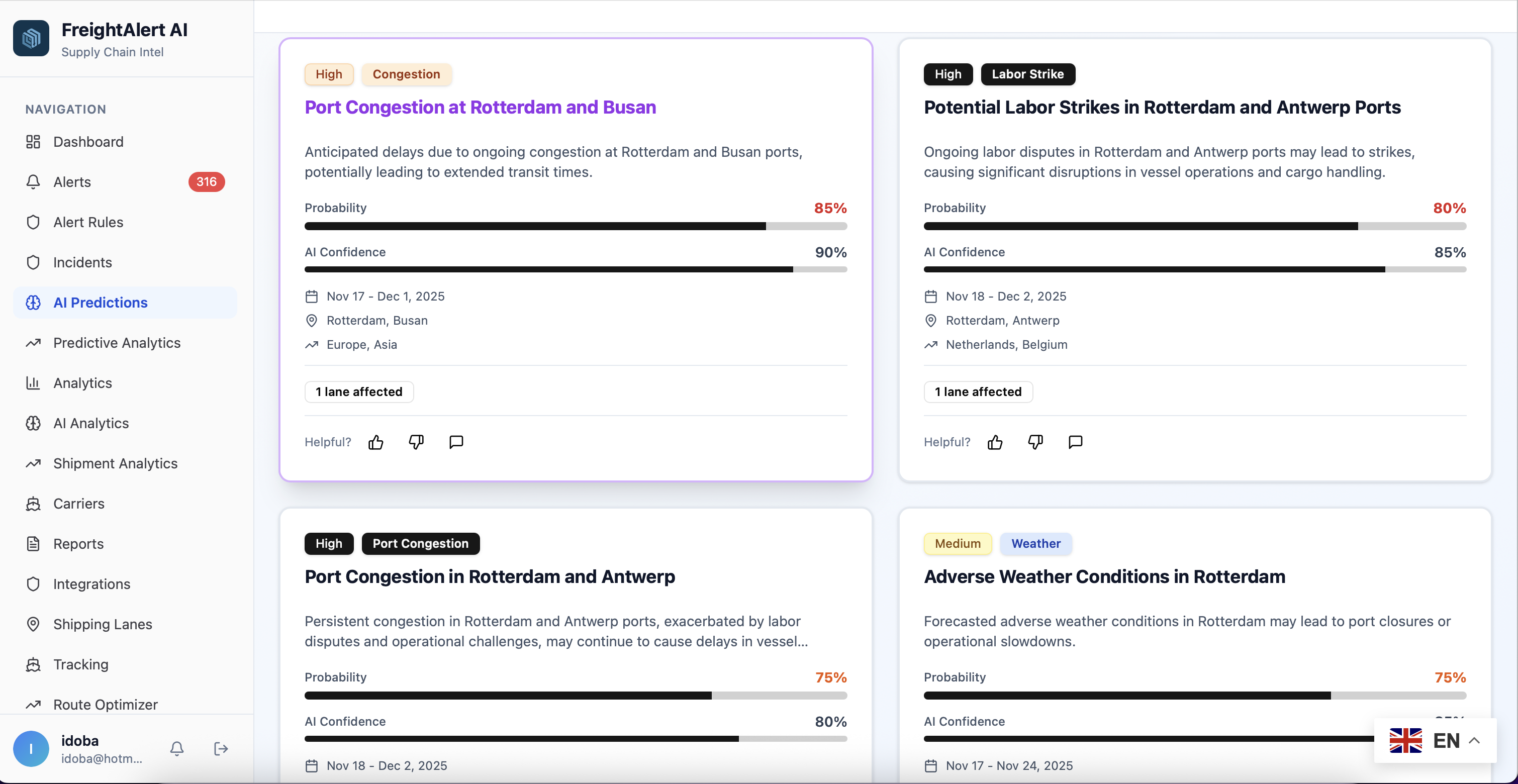Open Incidents via its shield icon
The width and height of the screenshot is (1518, 784).
tap(33, 262)
